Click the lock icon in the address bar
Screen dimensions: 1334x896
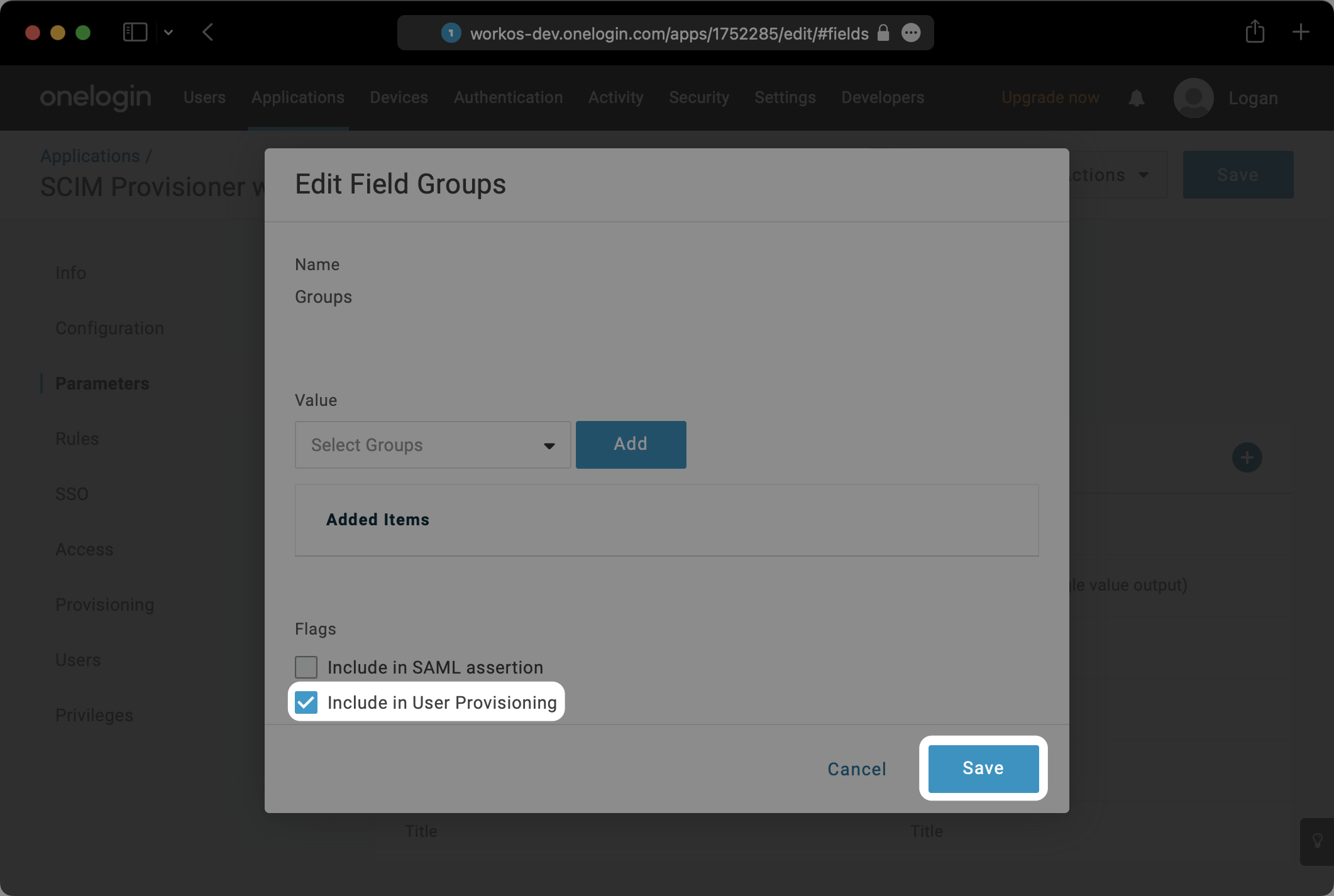click(x=883, y=33)
